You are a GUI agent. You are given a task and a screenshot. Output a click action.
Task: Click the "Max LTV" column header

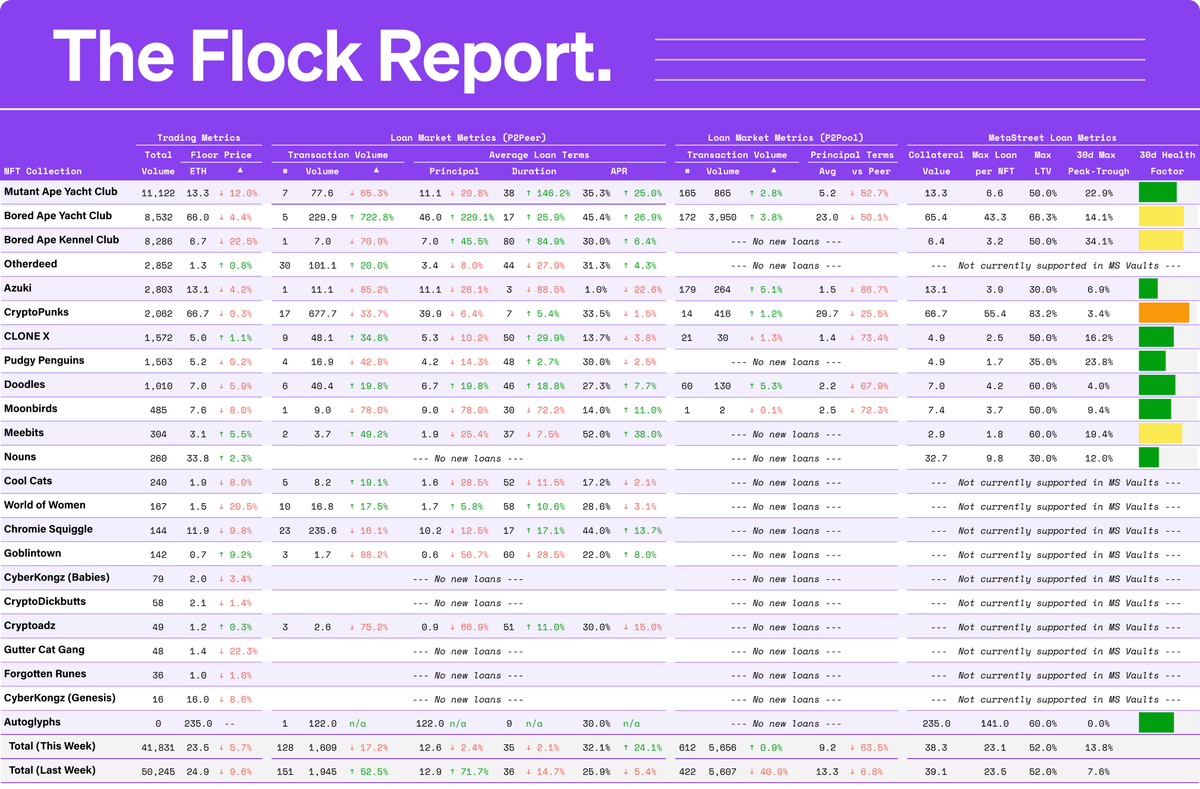click(x=1043, y=163)
